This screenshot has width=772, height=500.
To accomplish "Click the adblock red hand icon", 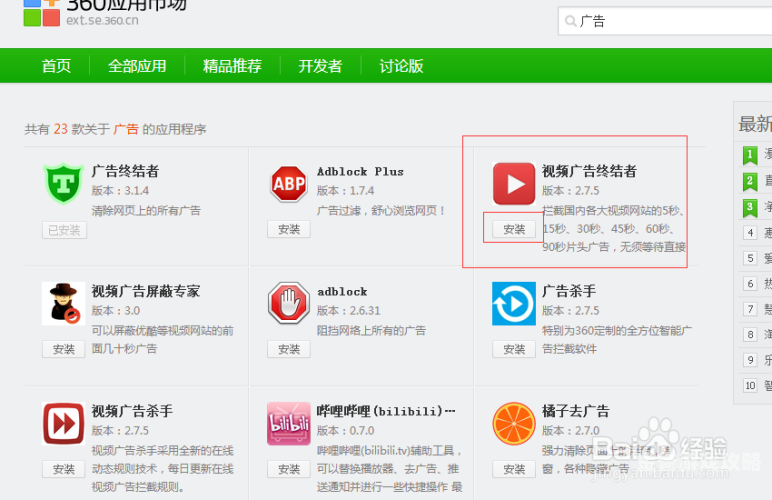I will 289,303.
